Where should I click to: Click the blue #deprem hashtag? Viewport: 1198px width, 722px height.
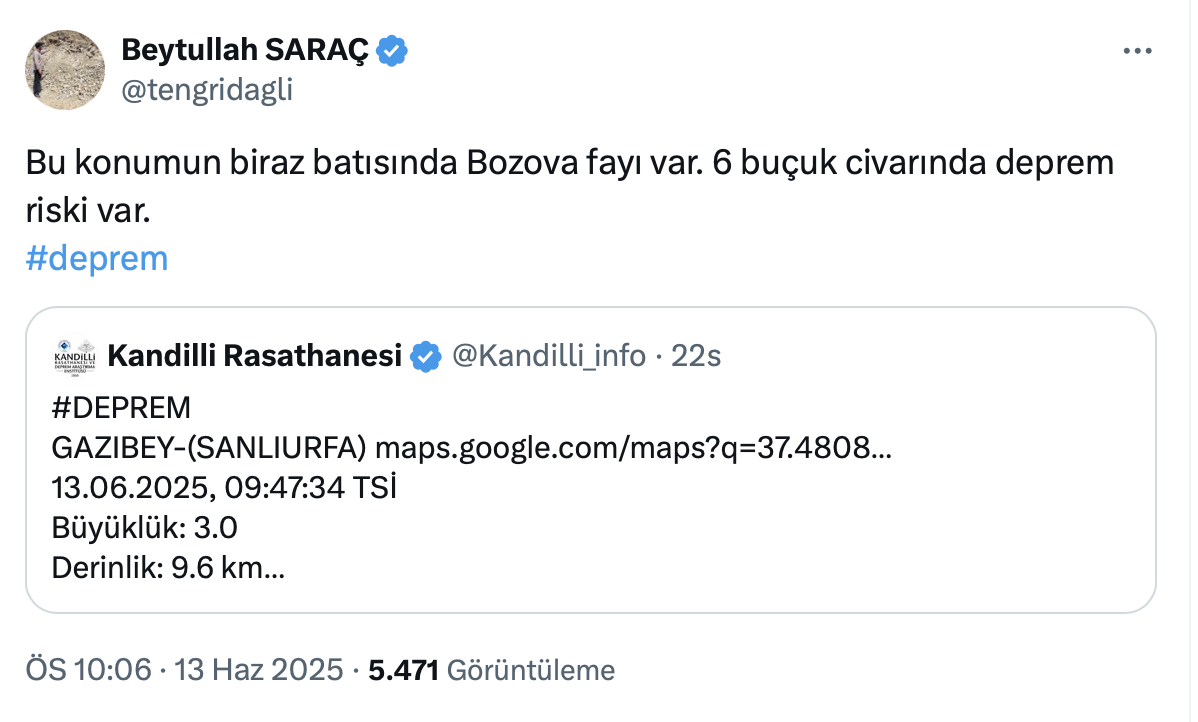tap(96, 258)
